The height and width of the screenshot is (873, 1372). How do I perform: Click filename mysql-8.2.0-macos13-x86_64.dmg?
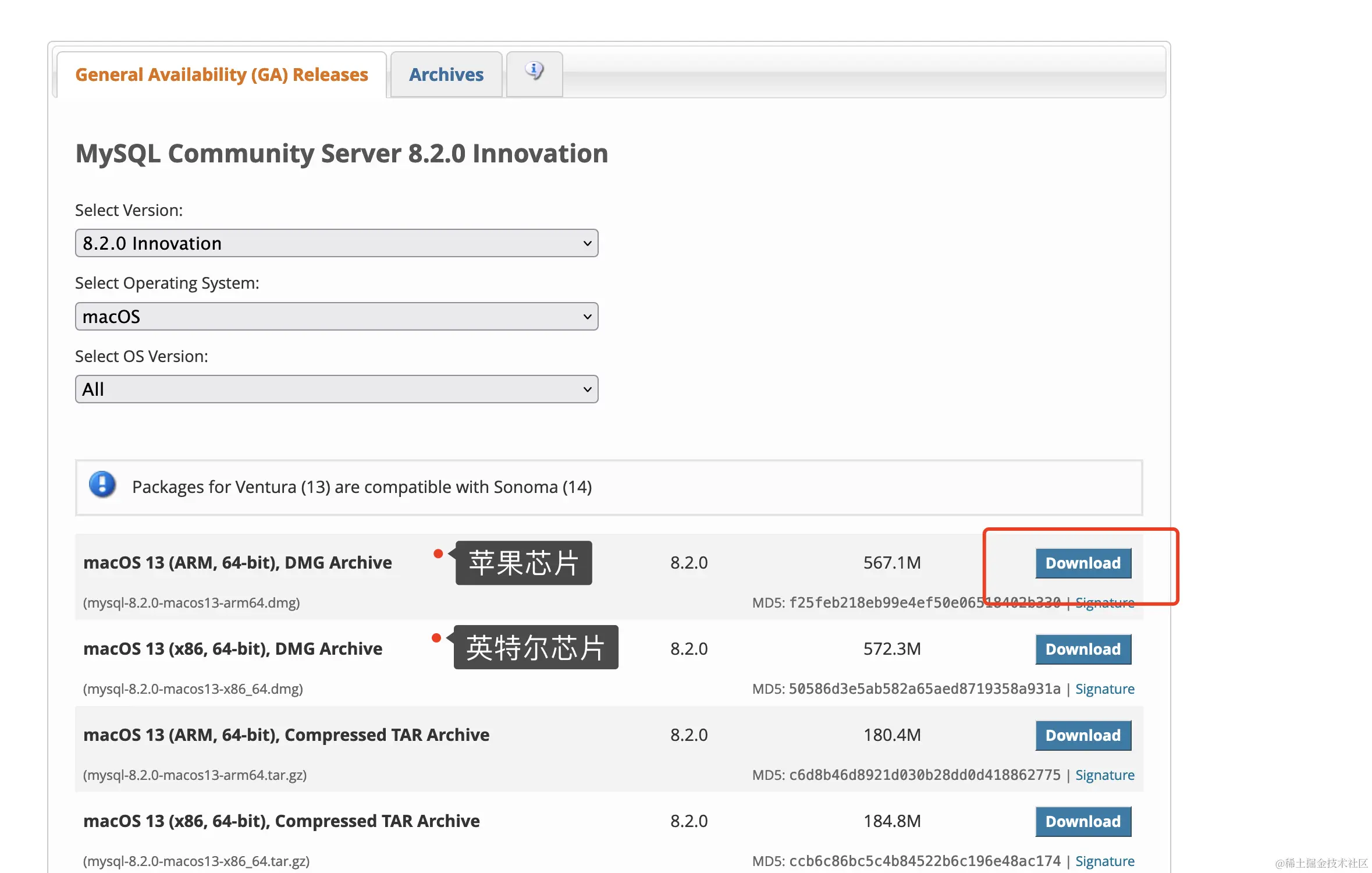(x=193, y=689)
